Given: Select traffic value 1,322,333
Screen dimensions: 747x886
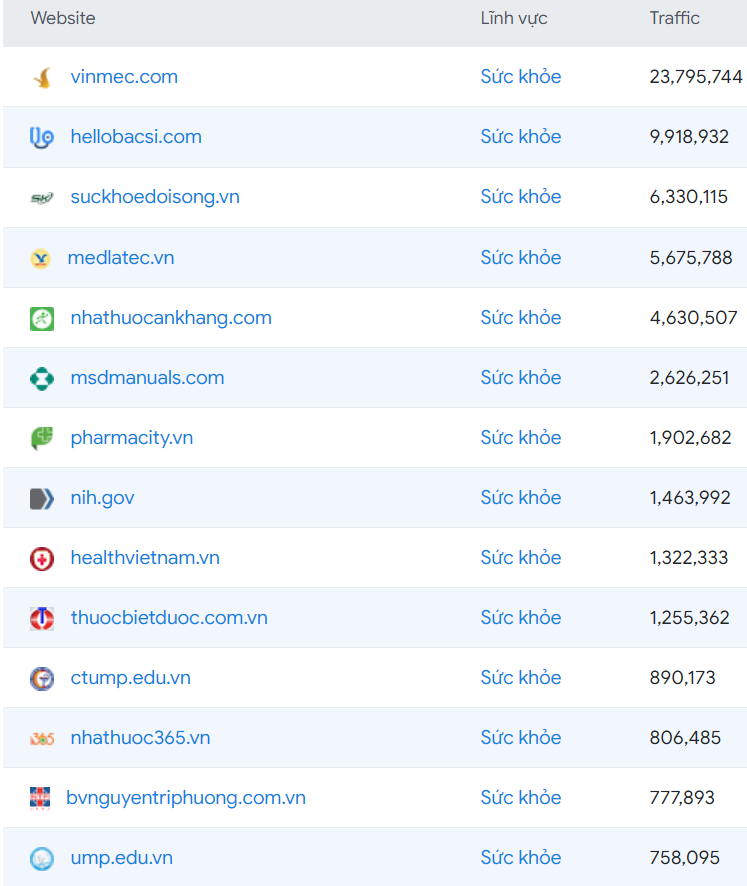Looking at the screenshot, I should [689, 558].
